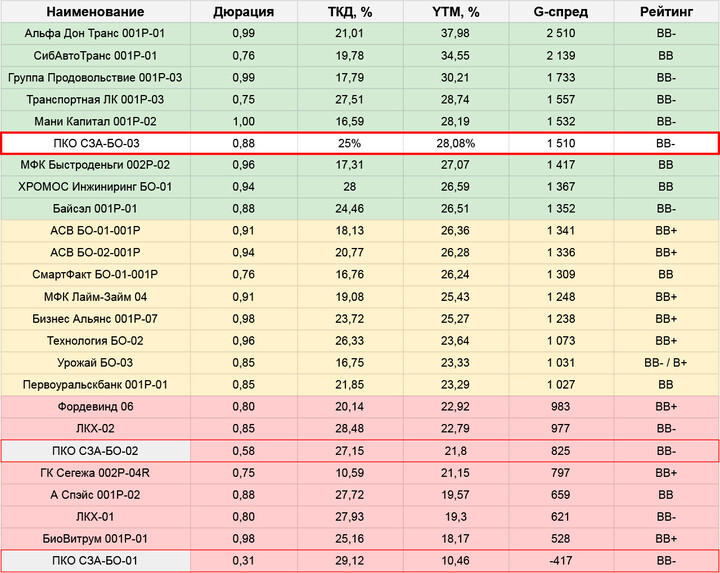Click the 'Рейтинг' column header
Viewport: 720px width, 573px height.
pyautogui.click(x=666, y=11)
